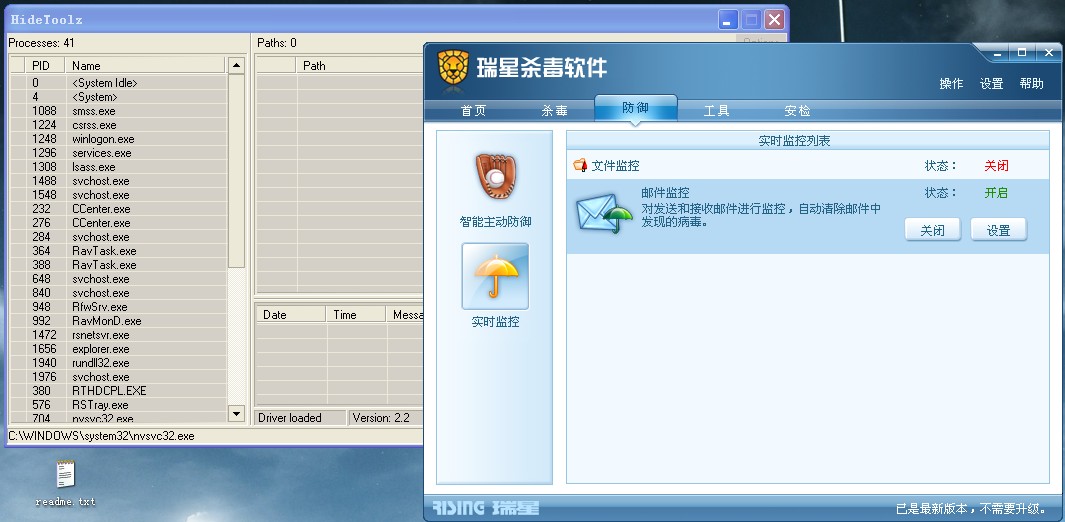Open the 帮助 menu

[1032, 83]
